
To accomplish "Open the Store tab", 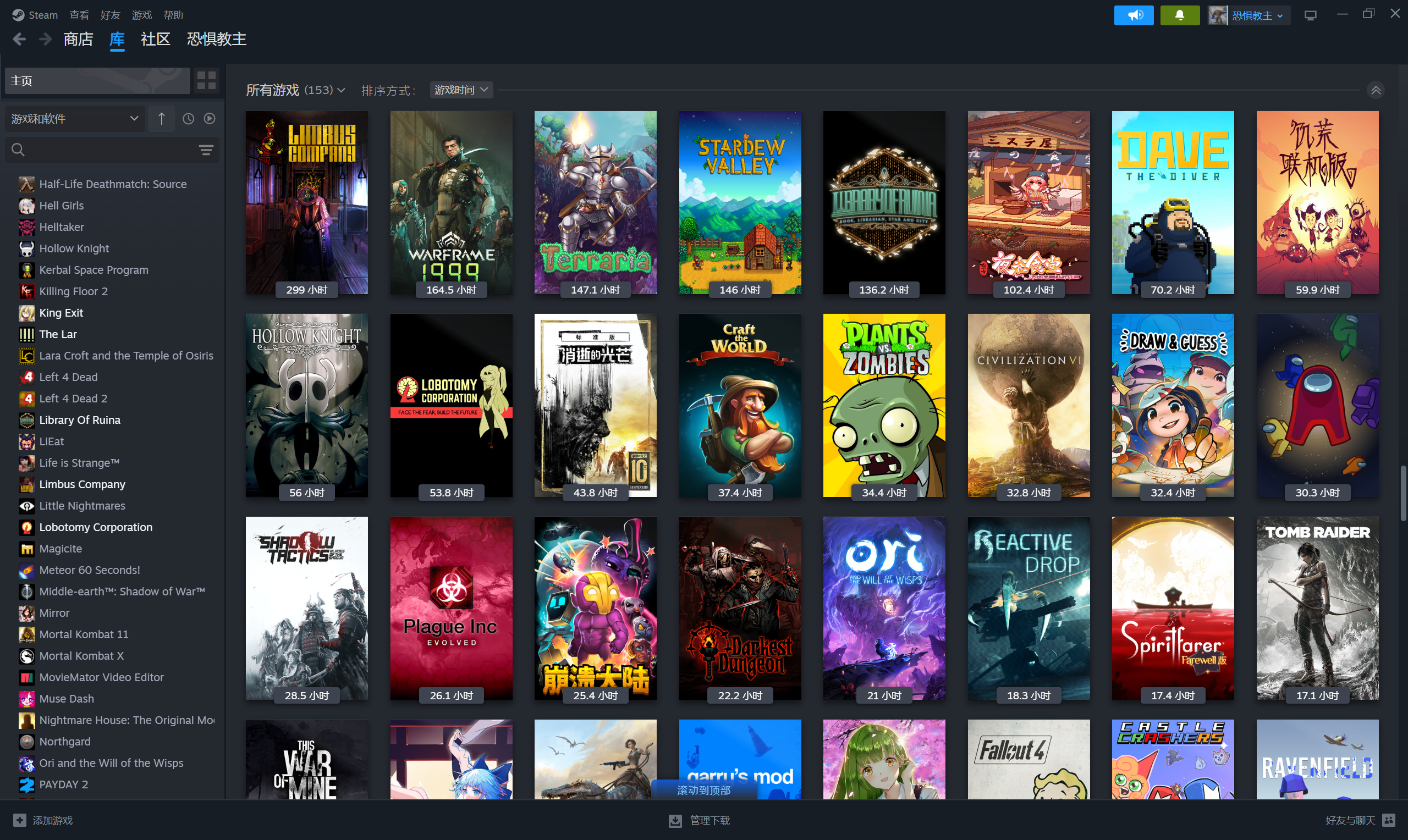I will [x=78, y=39].
